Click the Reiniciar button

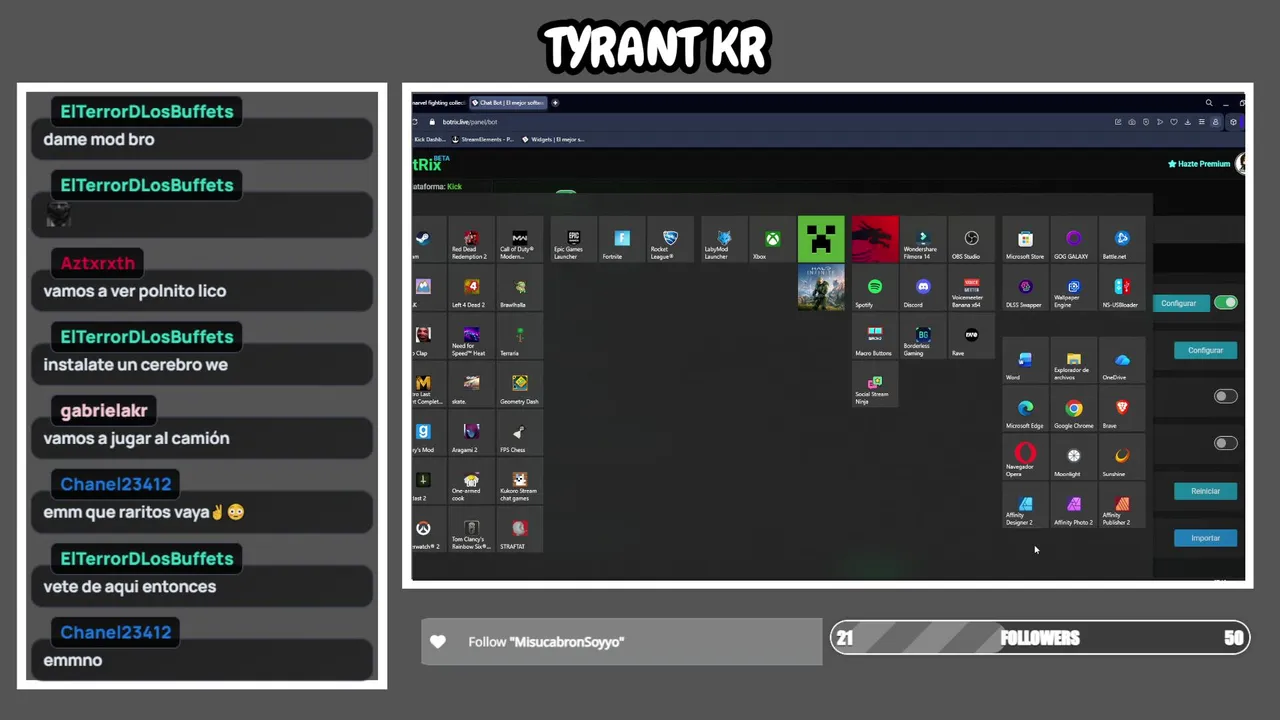point(1205,491)
